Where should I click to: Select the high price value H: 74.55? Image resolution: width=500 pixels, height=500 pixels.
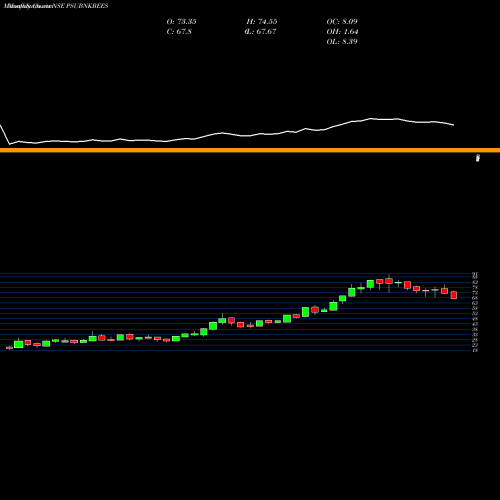point(262,21)
